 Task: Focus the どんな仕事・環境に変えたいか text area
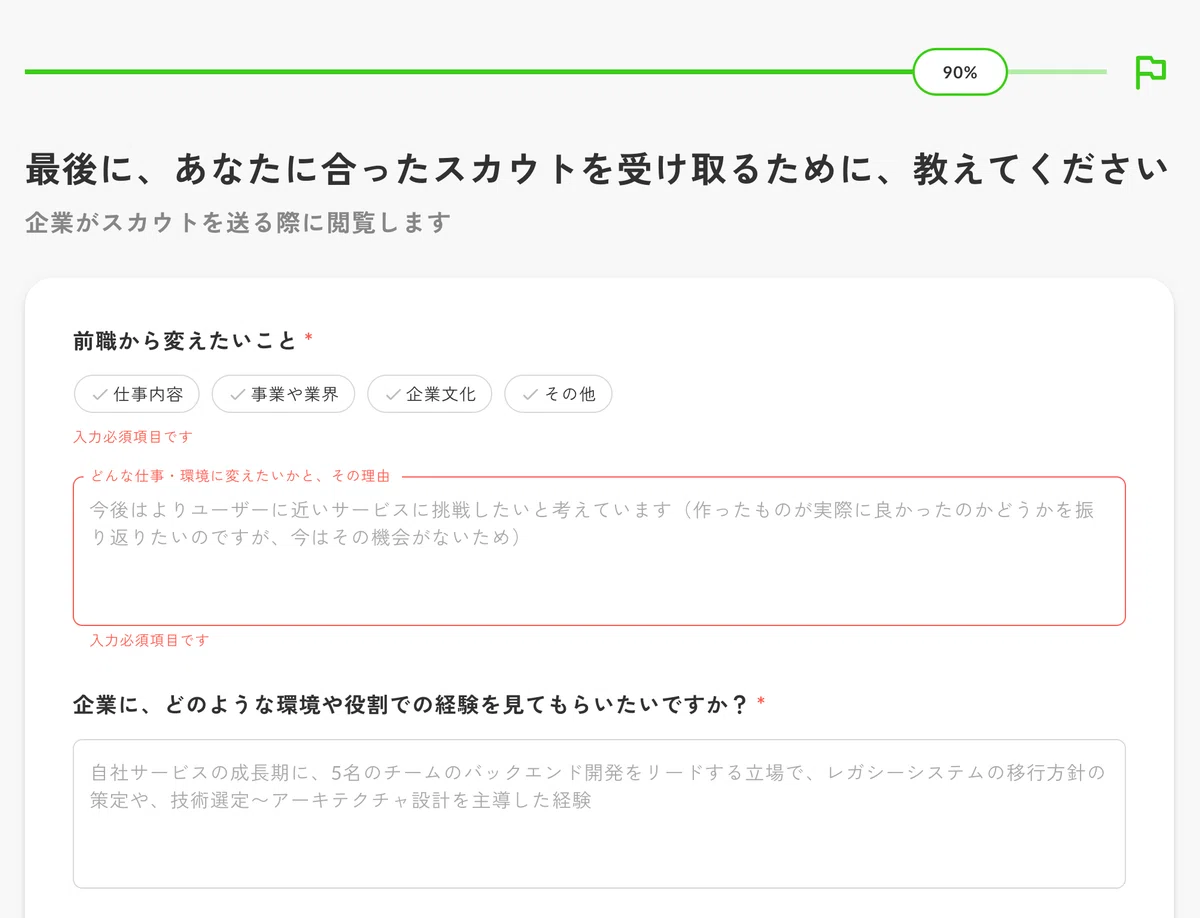click(x=599, y=551)
